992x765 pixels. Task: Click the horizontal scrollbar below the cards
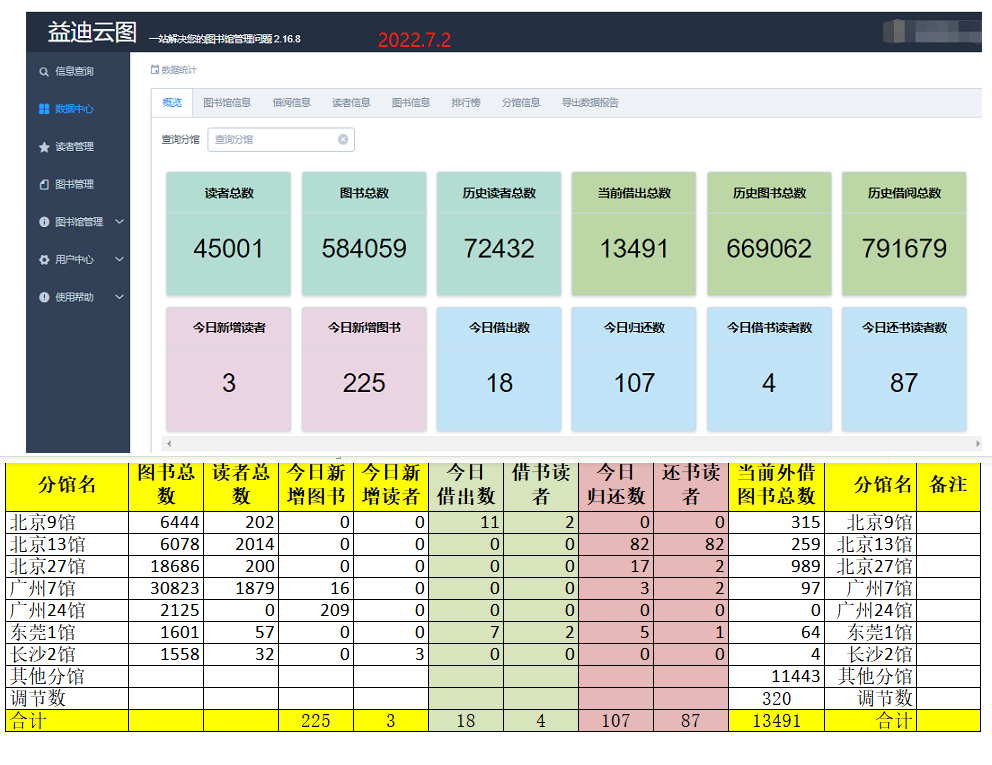tap(570, 443)
